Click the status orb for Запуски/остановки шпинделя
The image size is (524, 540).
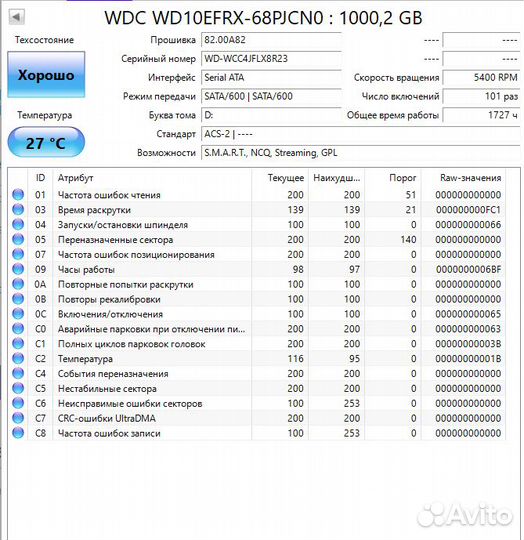(x=18, y=225)
